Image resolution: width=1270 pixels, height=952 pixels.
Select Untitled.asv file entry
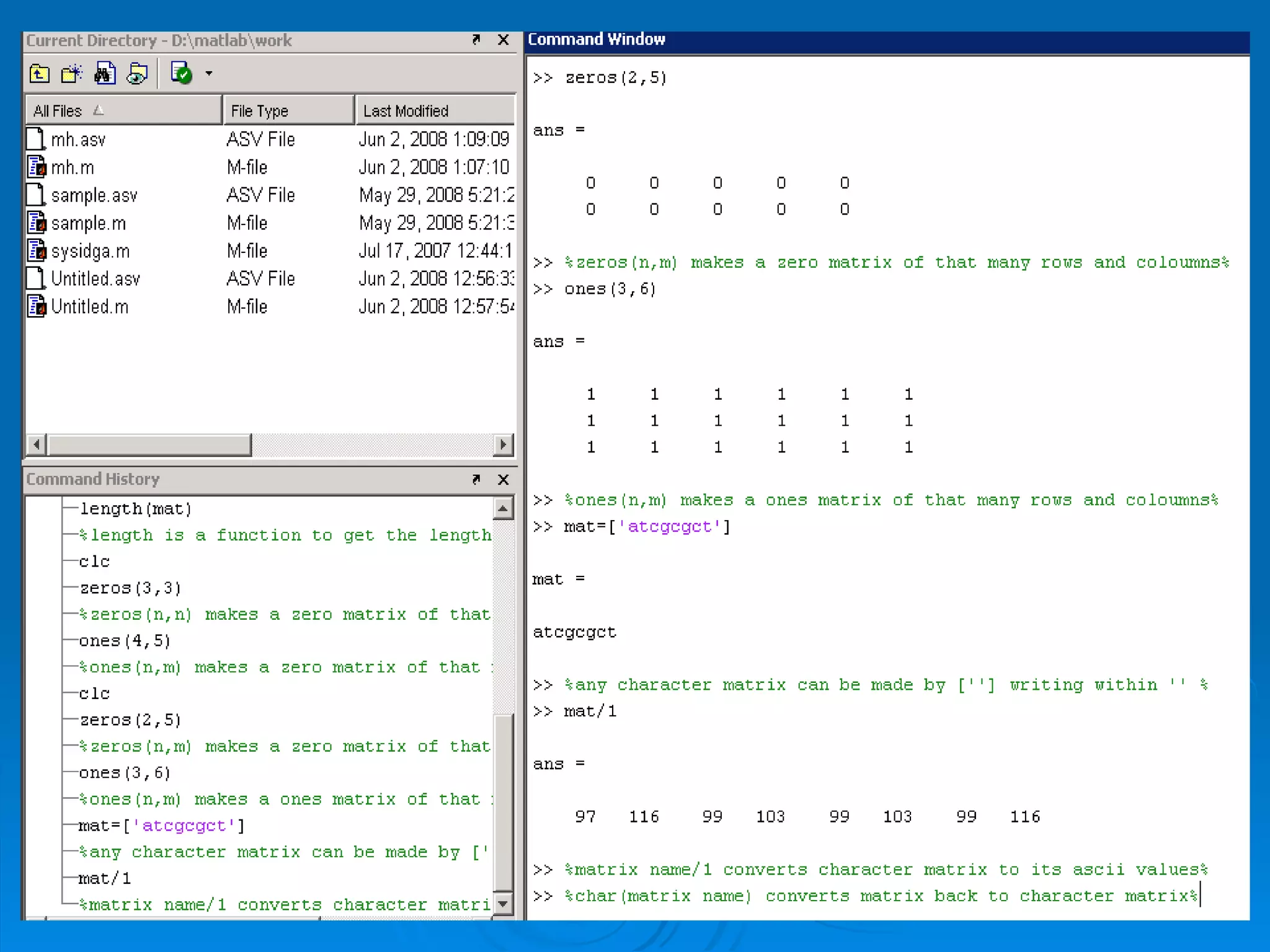[x=95, y=279]
